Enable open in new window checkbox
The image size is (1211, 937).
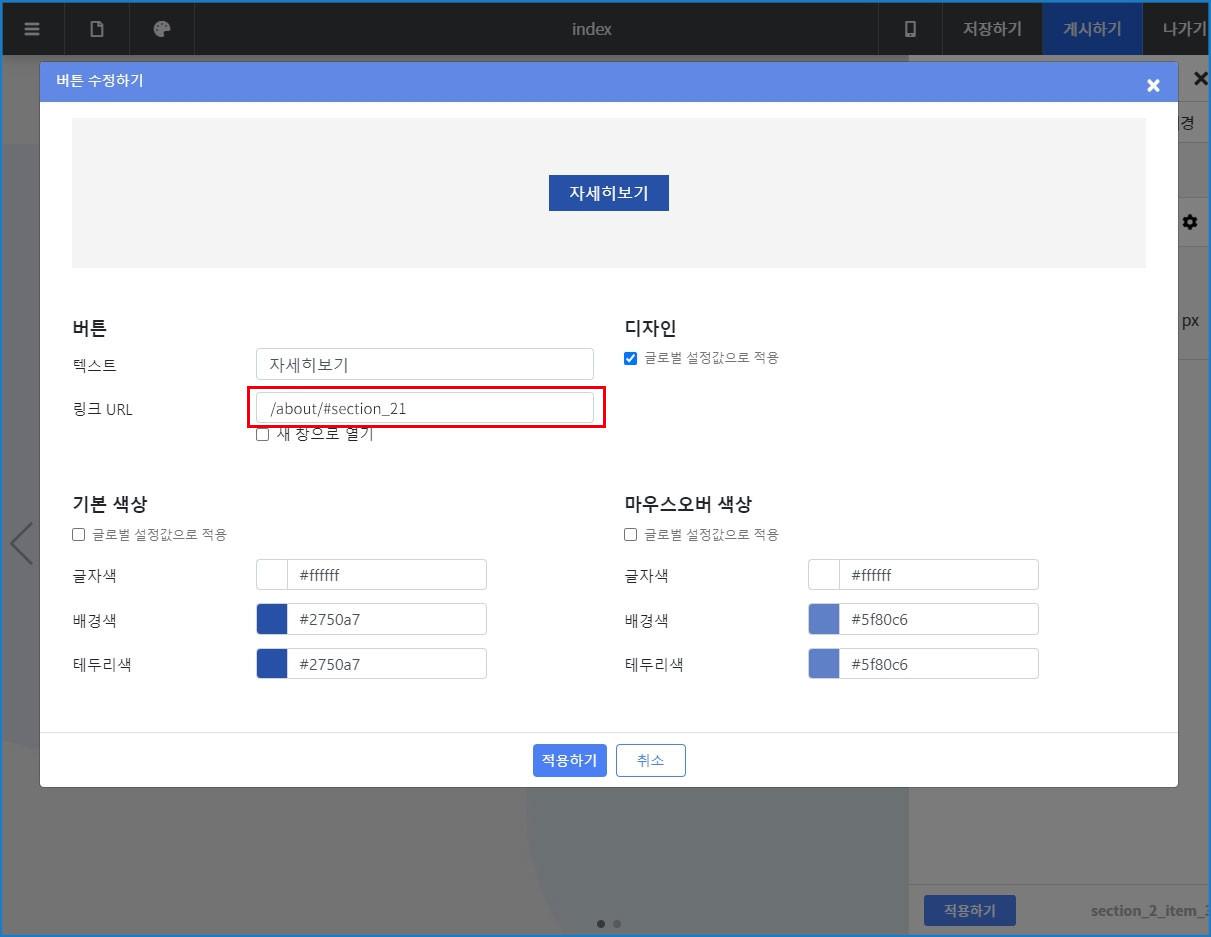pyautogui.click(x=263, y=434)
